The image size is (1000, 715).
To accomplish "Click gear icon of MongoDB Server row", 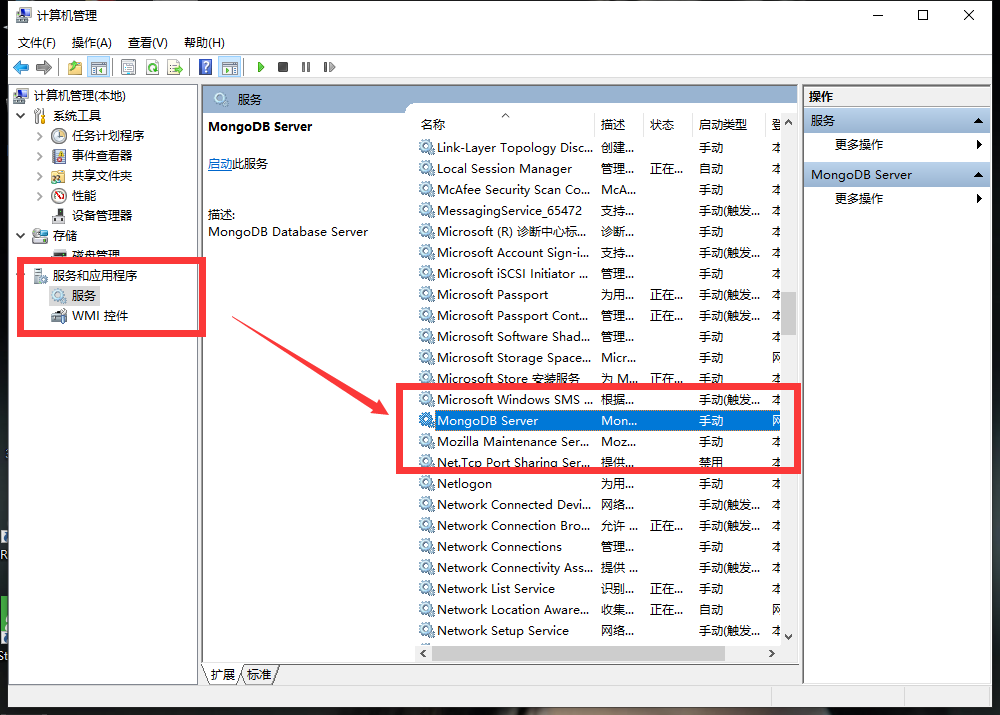I will click(x=426, y=420).
